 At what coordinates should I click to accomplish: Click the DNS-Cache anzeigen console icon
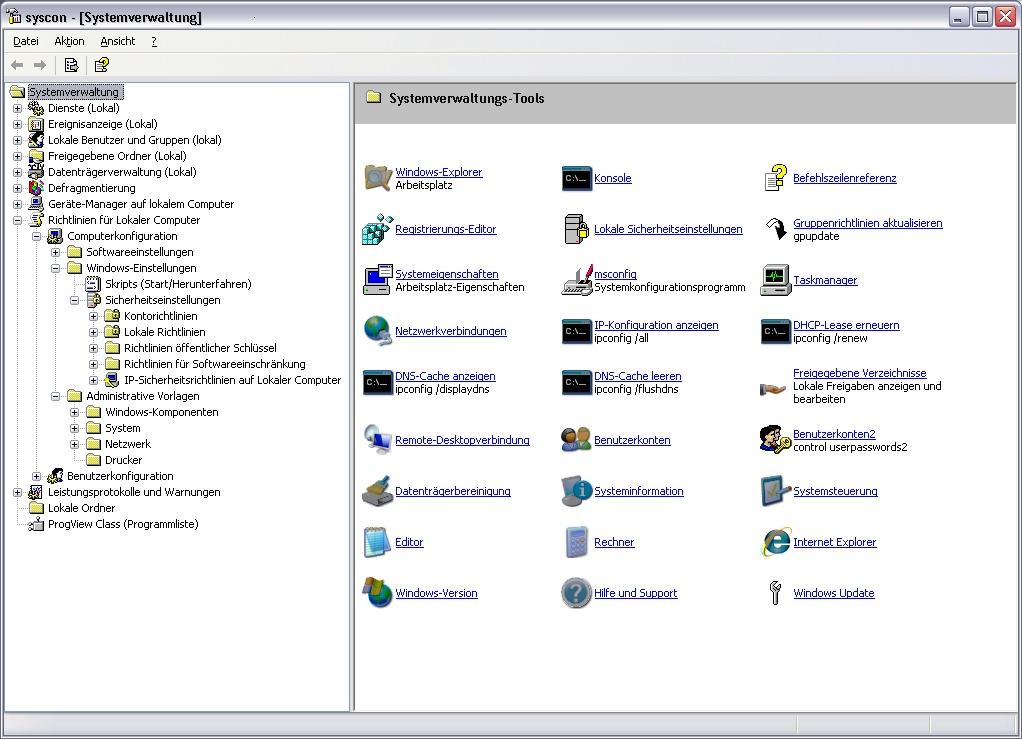(x=377, y=382)
